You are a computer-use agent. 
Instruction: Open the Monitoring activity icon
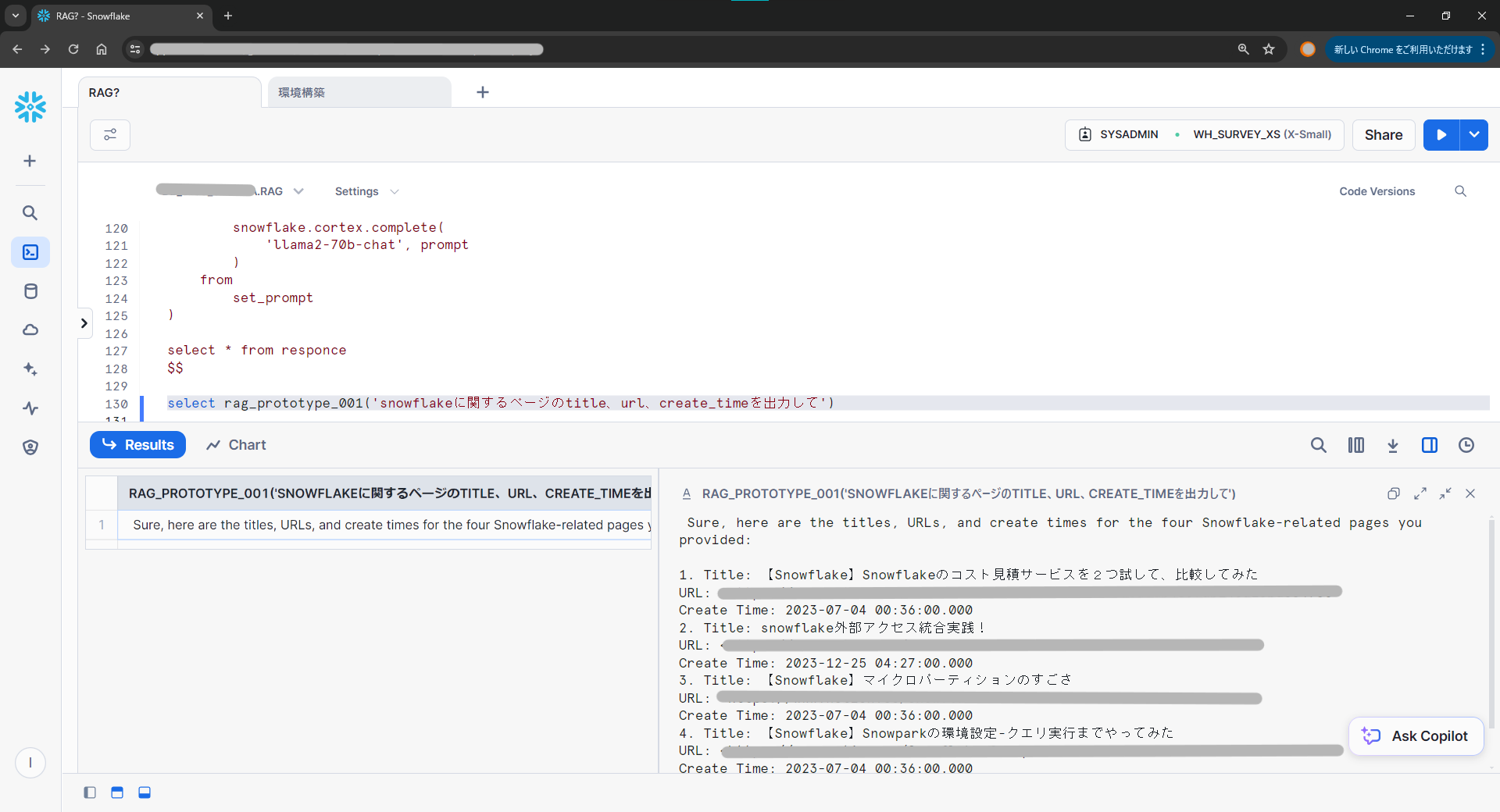(x=30, y=408)
